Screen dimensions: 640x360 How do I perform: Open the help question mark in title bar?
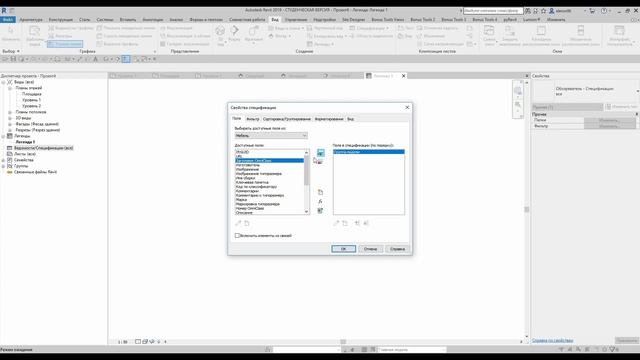point(604,11)
